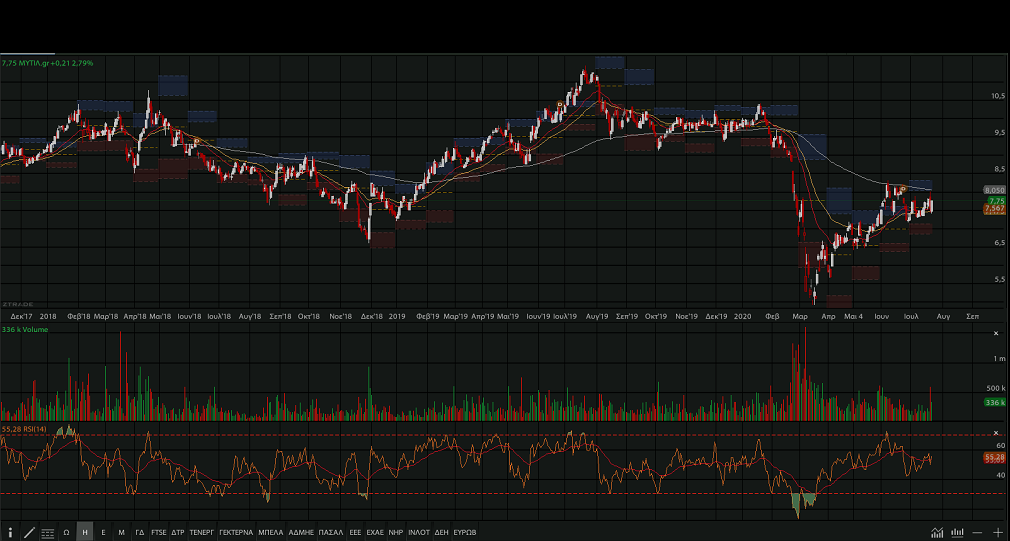Close the RSI indicator panel
This screenshot has height=541, width=1010.
pos(995,431)
